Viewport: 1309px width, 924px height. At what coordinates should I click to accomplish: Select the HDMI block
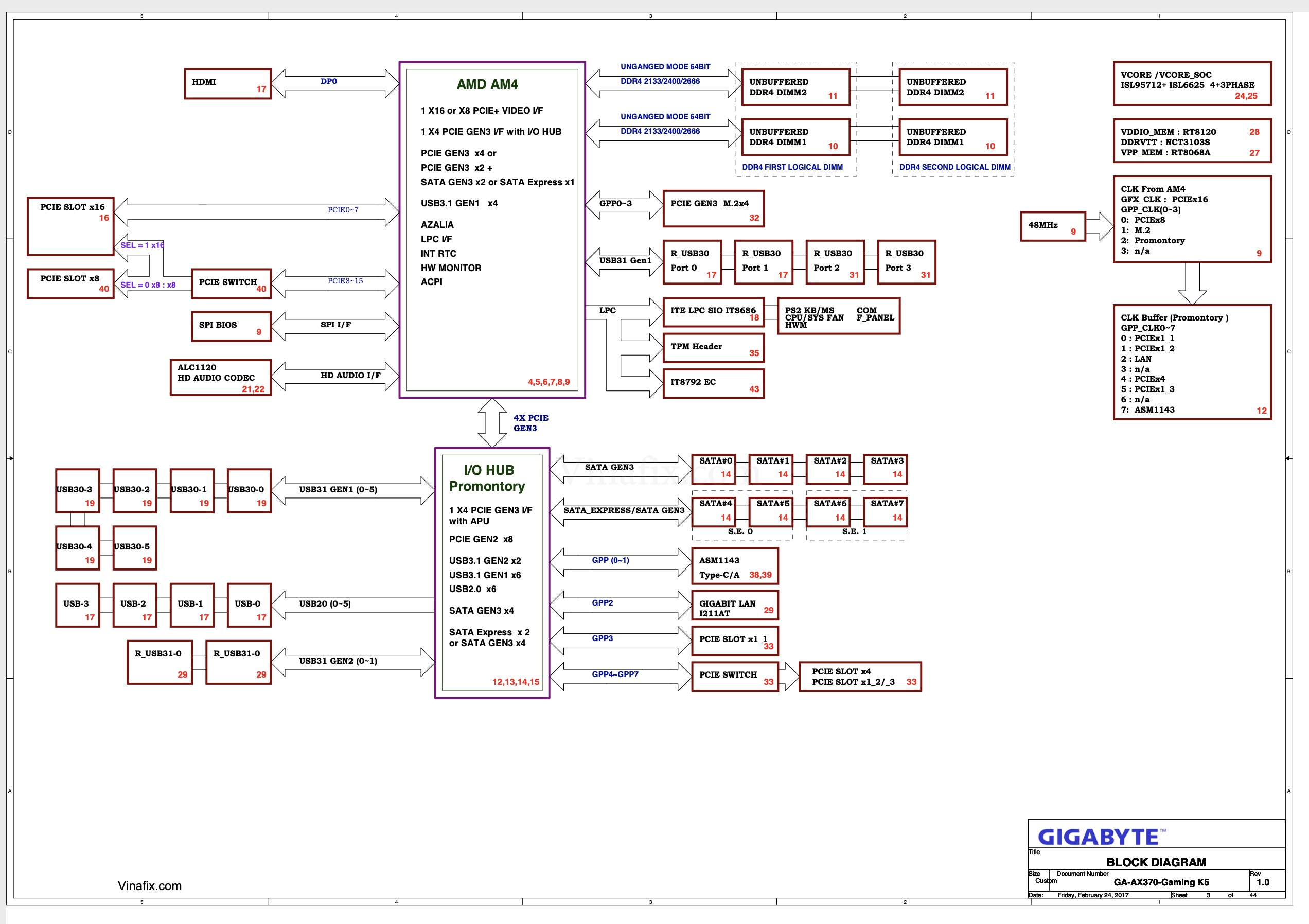pyautogui.click(x=227, y=84)
